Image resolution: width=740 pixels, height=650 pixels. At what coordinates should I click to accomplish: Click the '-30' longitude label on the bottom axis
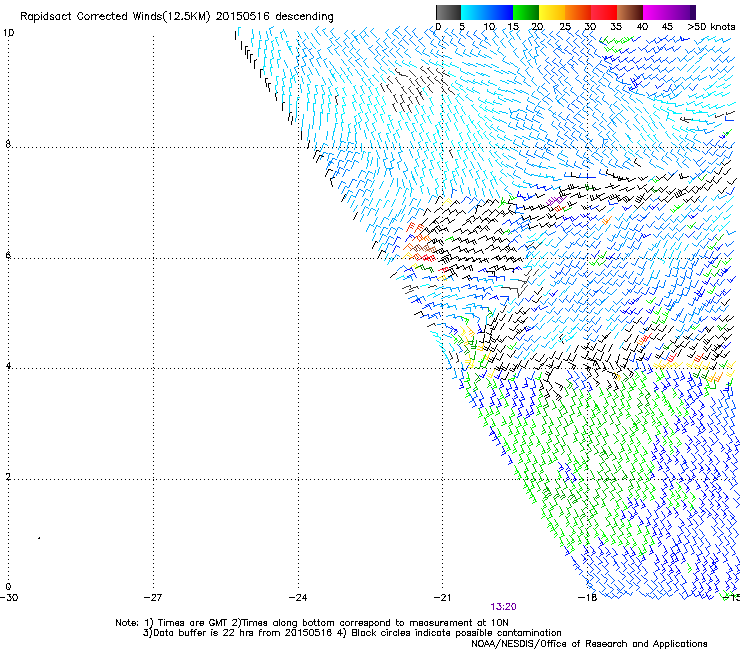(9, 598)
